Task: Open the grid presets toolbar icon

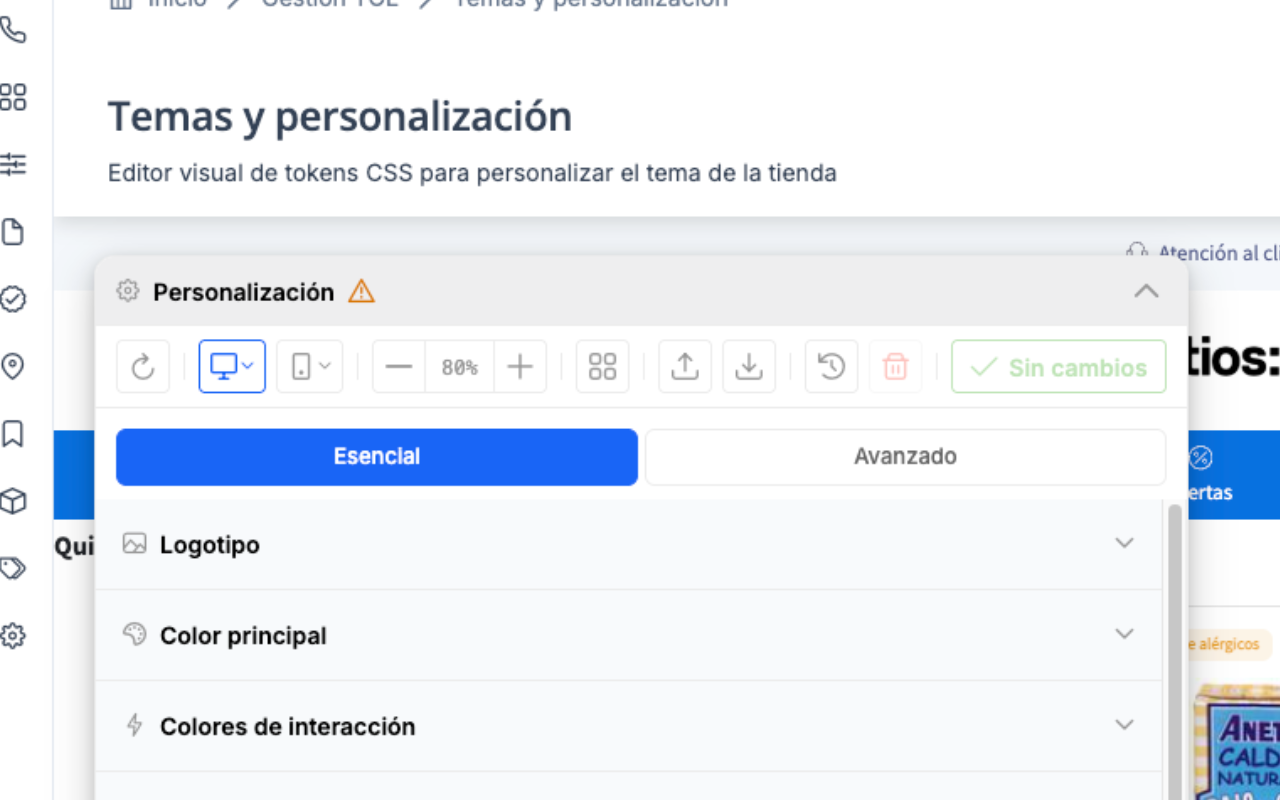Action: [x=603, y=367]
